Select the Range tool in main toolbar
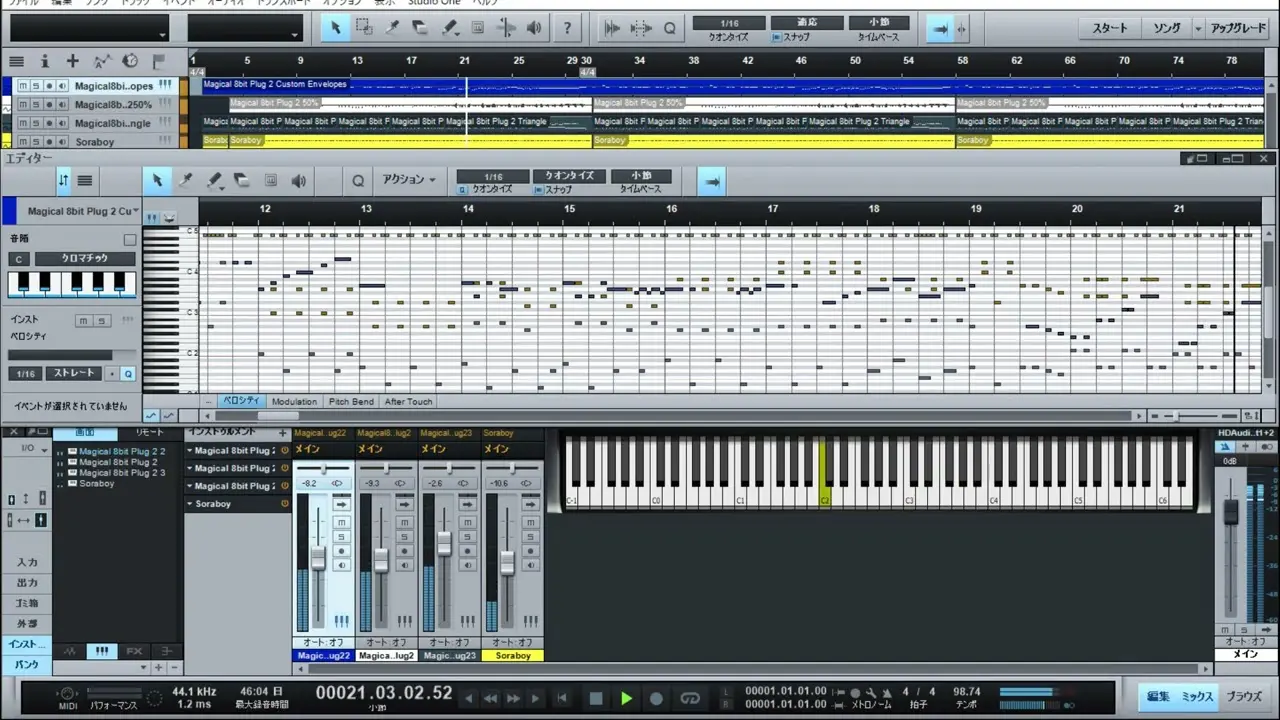The image size is (1280, 720). 364,28
